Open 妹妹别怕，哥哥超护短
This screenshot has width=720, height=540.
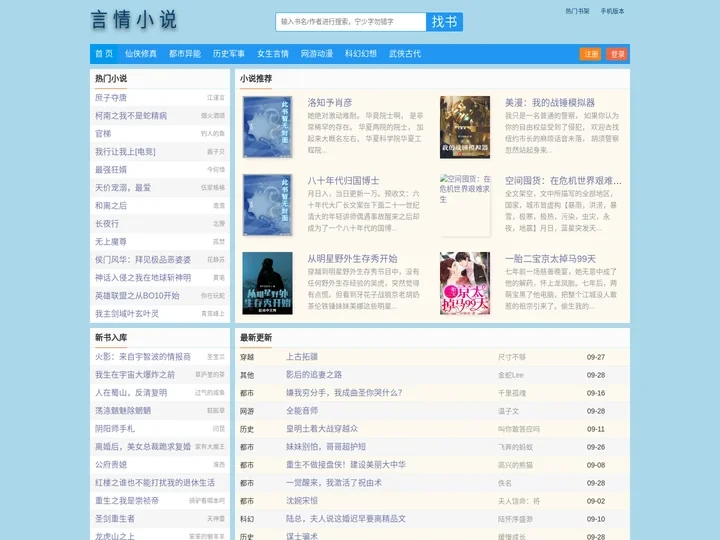coord(326,446)
